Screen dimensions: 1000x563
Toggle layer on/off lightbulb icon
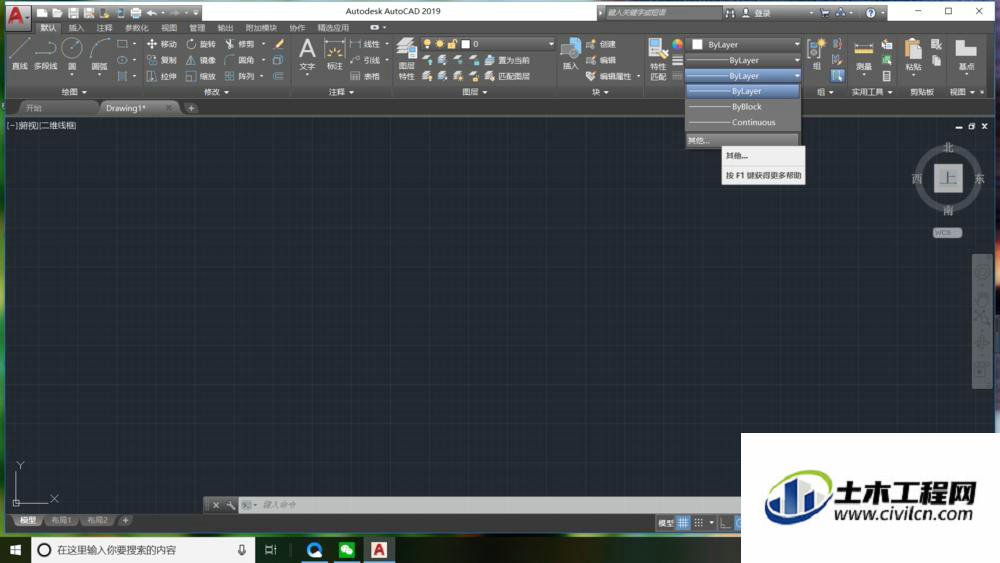point(427,44)
